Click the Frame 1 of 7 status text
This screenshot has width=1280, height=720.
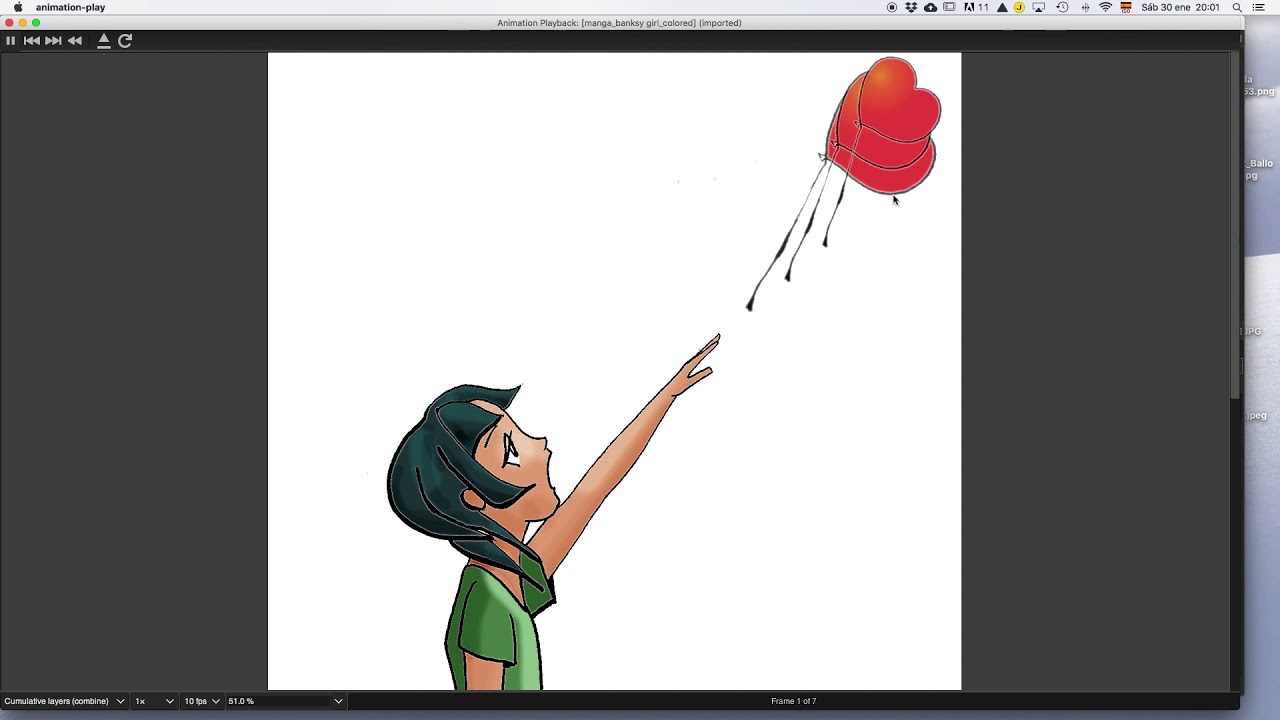click(x=794, y=701)
